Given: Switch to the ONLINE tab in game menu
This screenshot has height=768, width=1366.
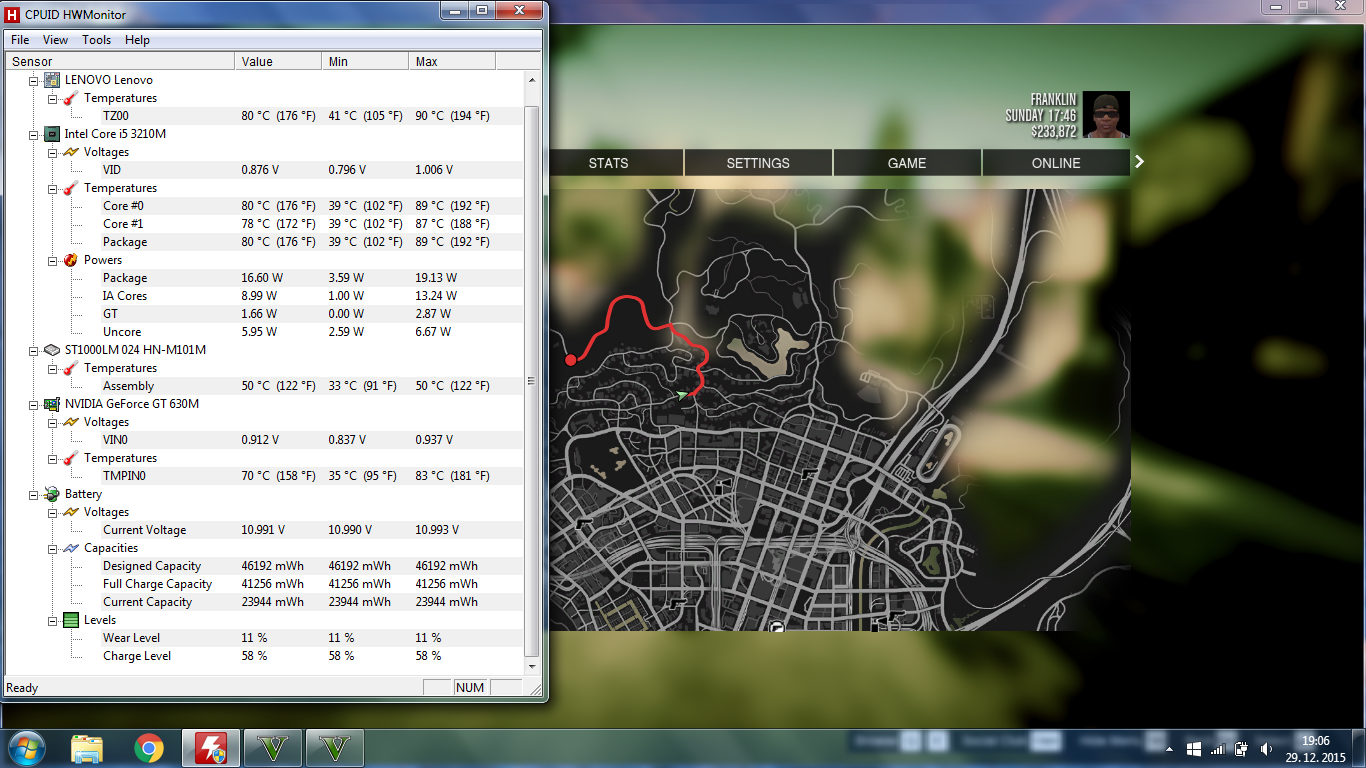Looking at the screenshot, I should coord(1056,163).
